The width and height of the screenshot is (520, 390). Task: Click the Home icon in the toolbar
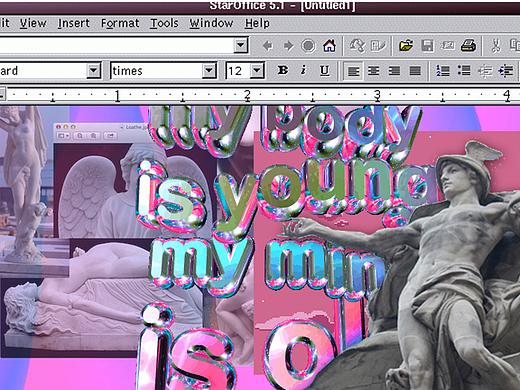(x=329, y=45)
